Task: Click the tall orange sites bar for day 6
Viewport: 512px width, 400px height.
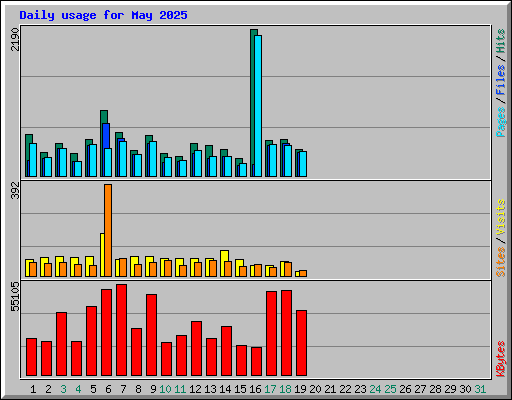Action: pos(108,230)
